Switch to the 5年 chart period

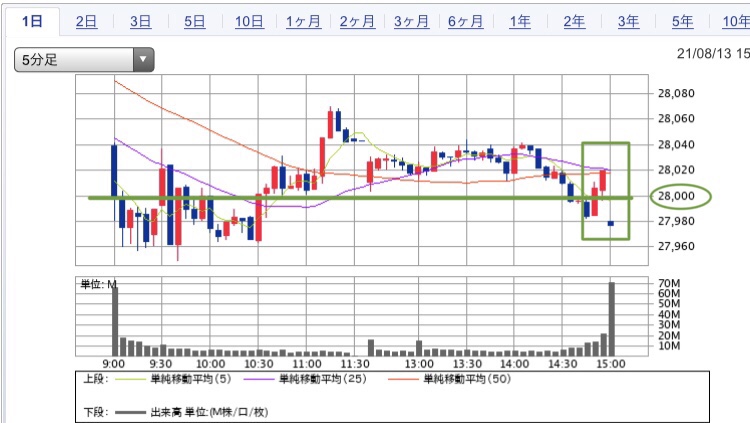point(682,22)
